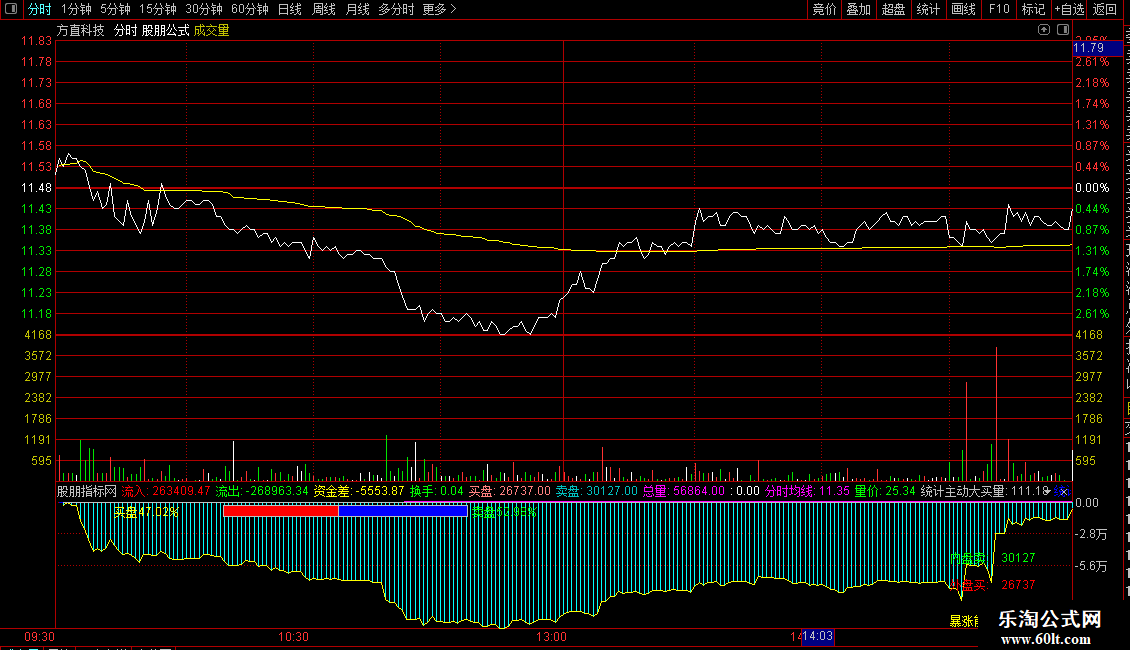Viewport: 1130px width, 650px height.
Task: Open the 多分时 multi-day view
Action: [396, 9]
